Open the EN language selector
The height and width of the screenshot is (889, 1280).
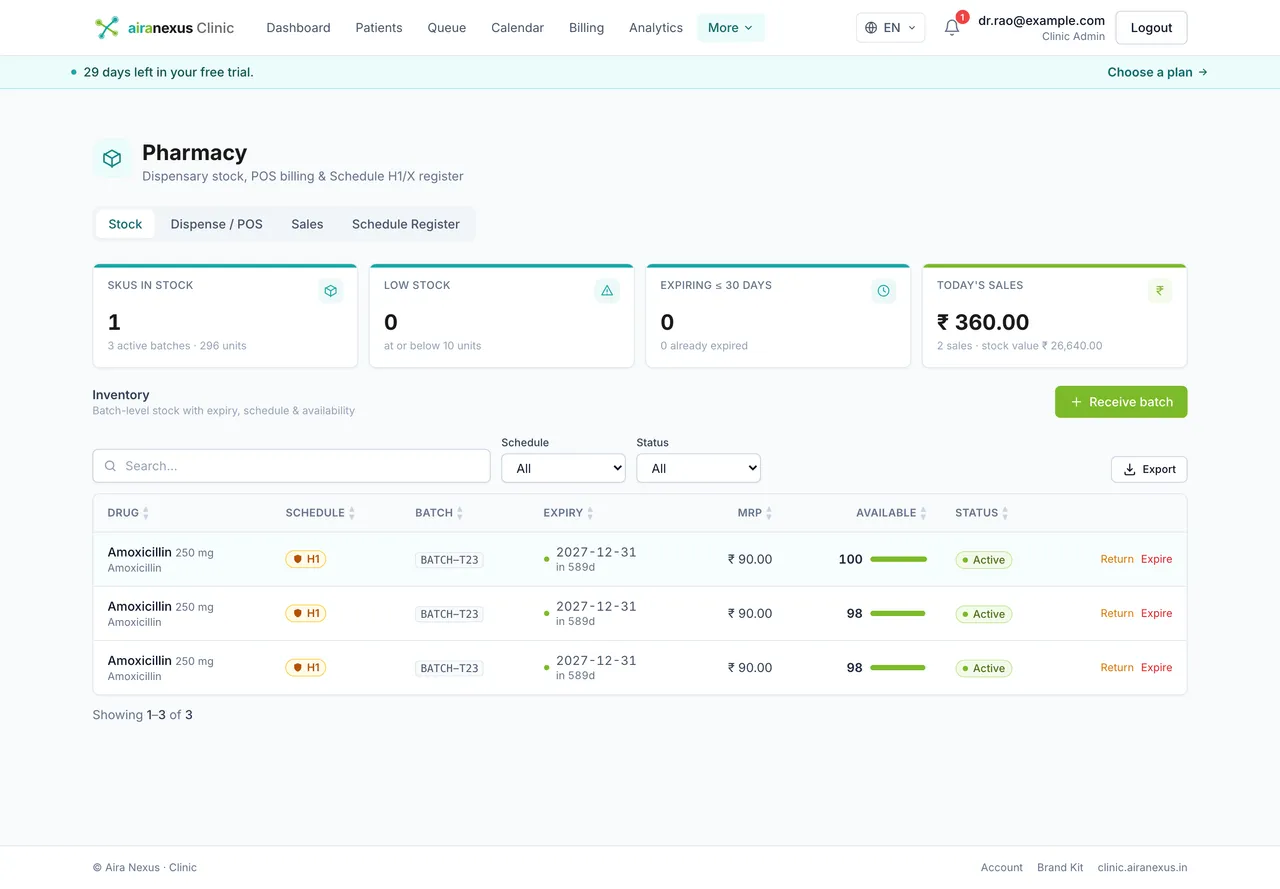[x=891, y=28]
